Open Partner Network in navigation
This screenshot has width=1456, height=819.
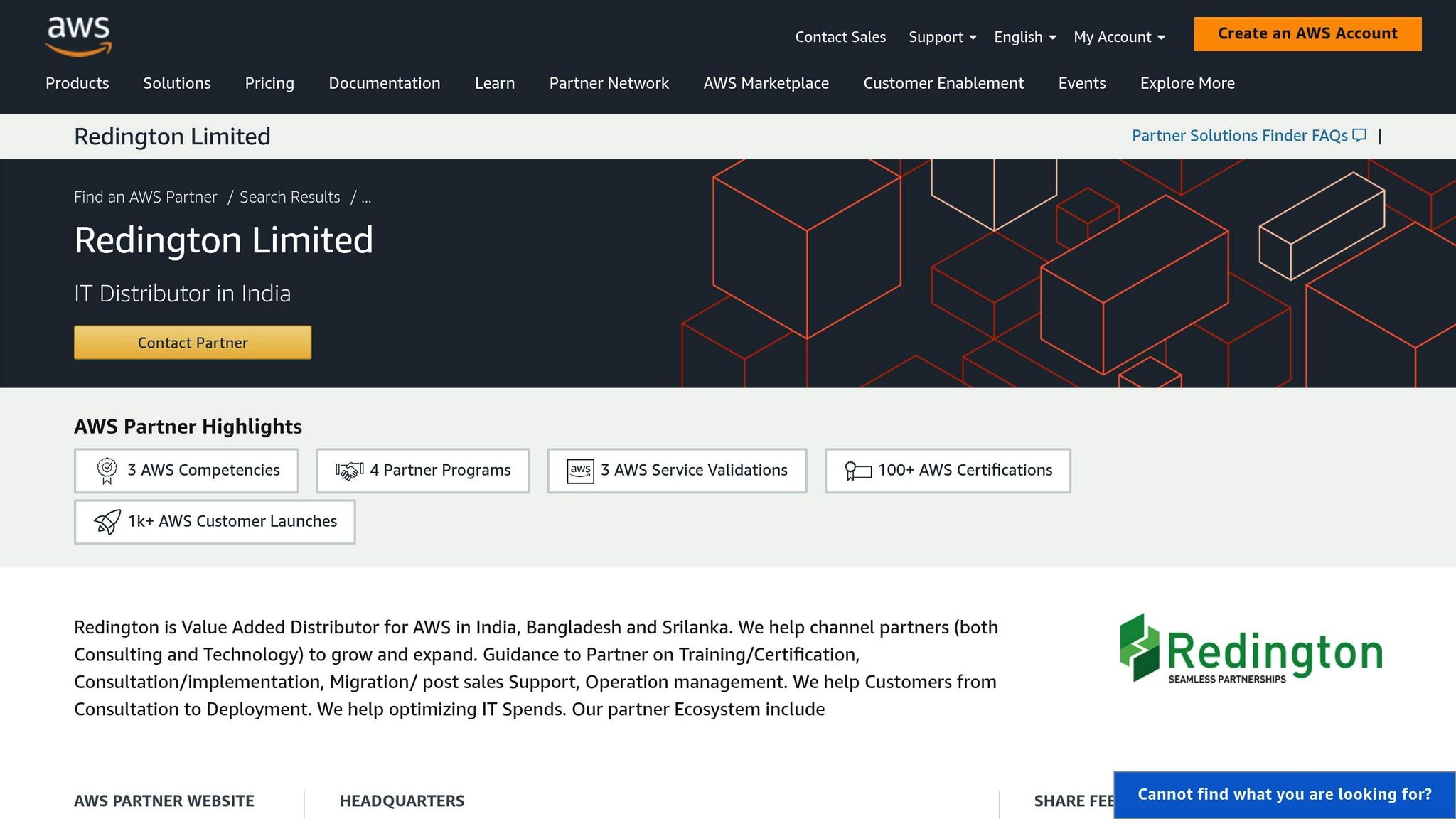(x=609, y=83)
